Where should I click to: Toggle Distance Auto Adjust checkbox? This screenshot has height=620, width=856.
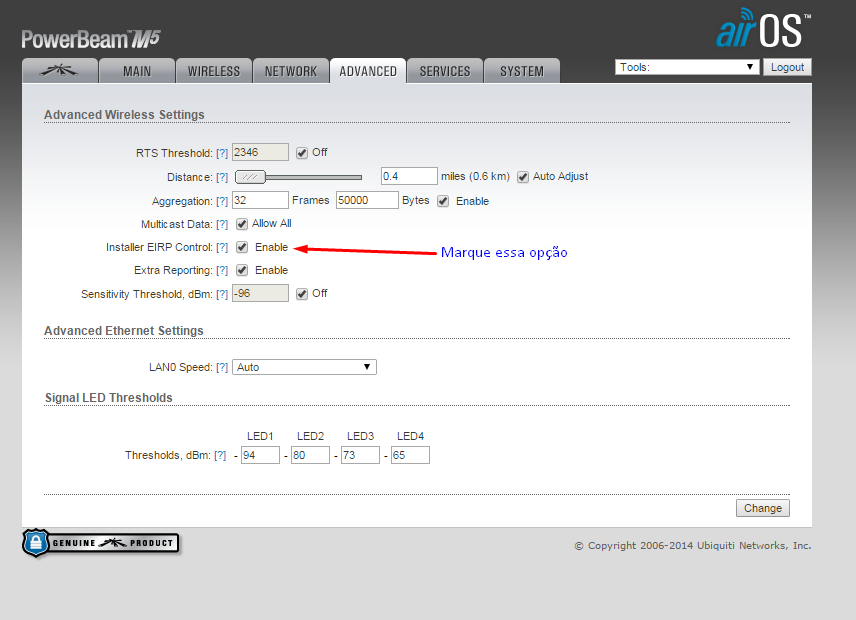(523, 177)
